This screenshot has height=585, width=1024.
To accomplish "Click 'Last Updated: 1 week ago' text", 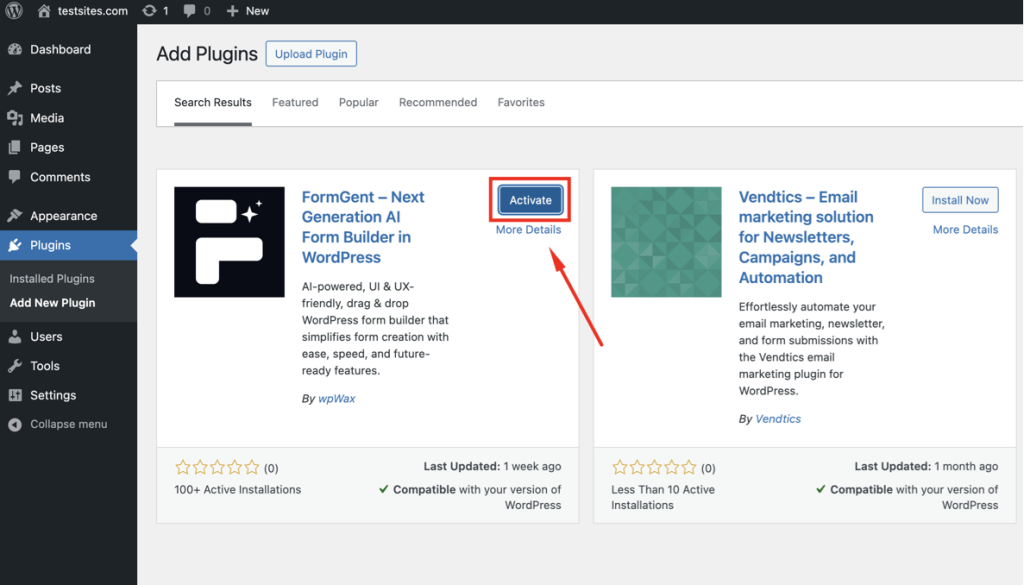I will click(492, 466).
